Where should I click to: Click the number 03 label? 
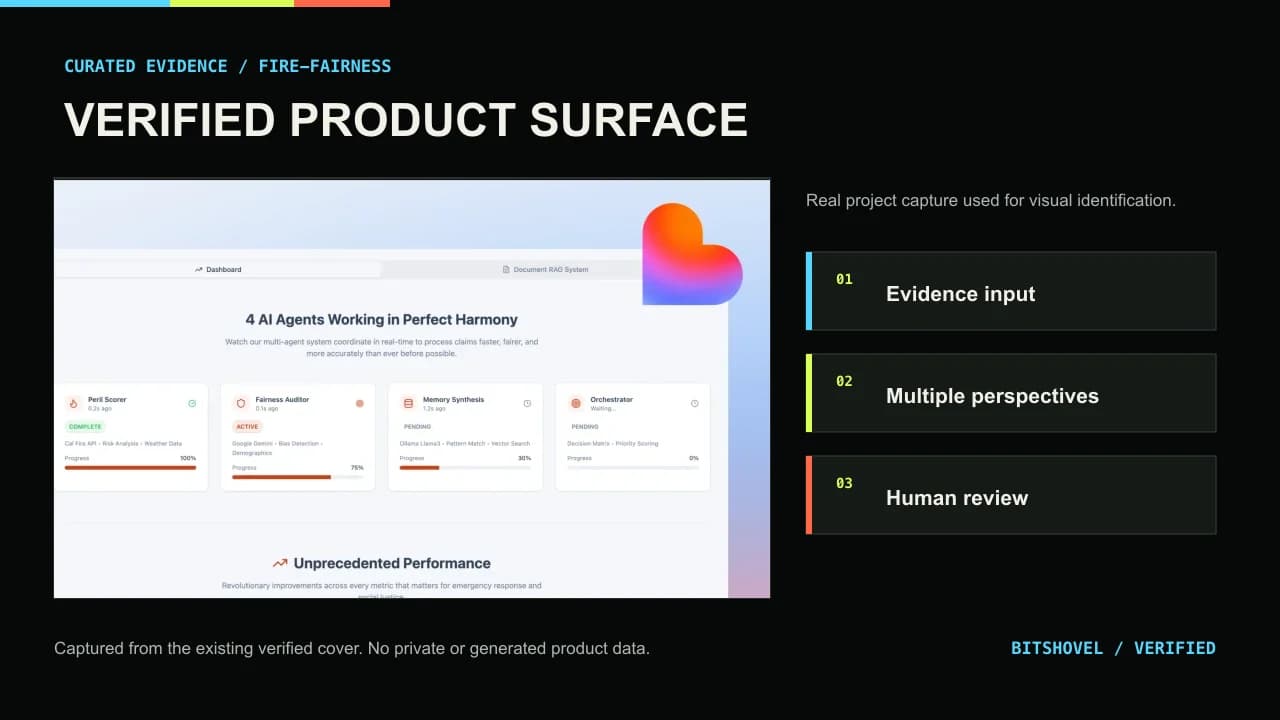(844, 483)
